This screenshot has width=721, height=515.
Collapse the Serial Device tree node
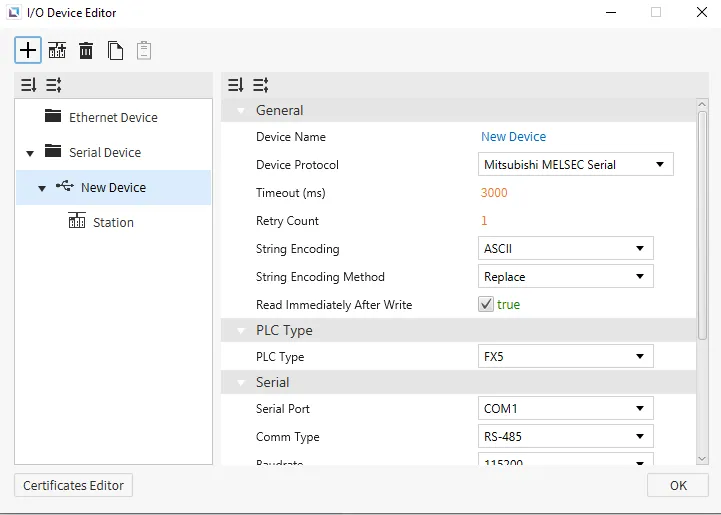pyautogui.click(x=30, y=153)
